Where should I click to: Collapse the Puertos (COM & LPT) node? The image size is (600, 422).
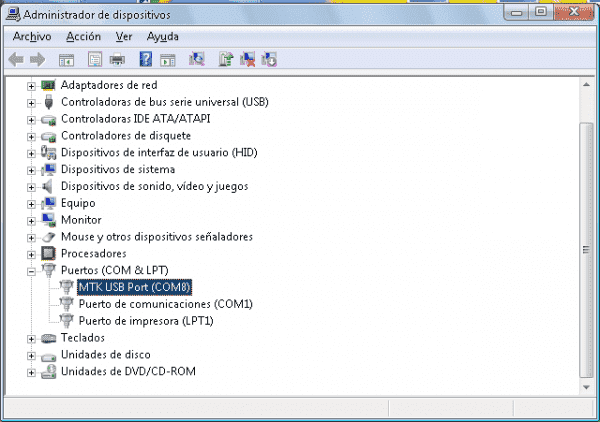point(31,272)
